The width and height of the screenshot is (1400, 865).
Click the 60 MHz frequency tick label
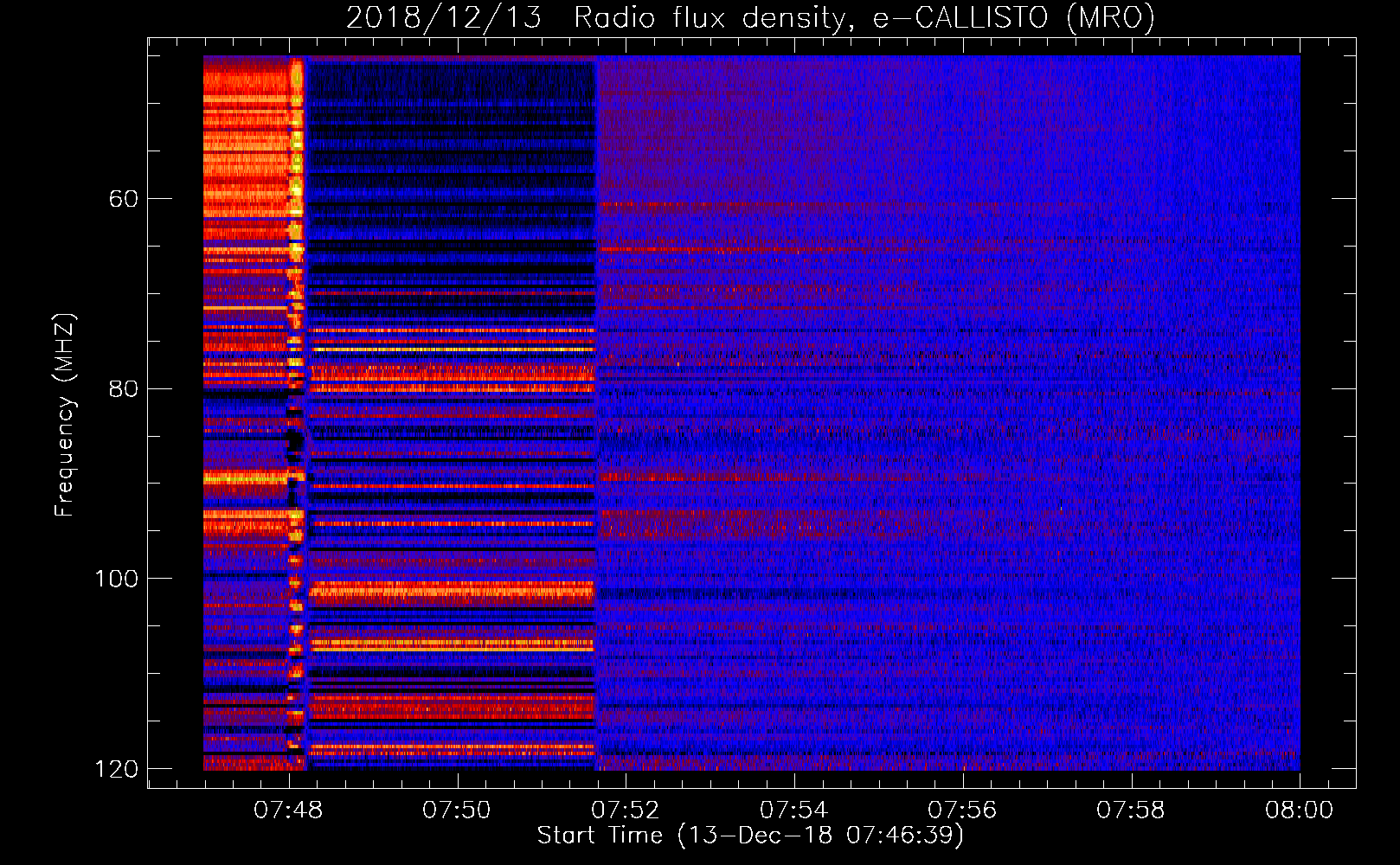point(124,199)
